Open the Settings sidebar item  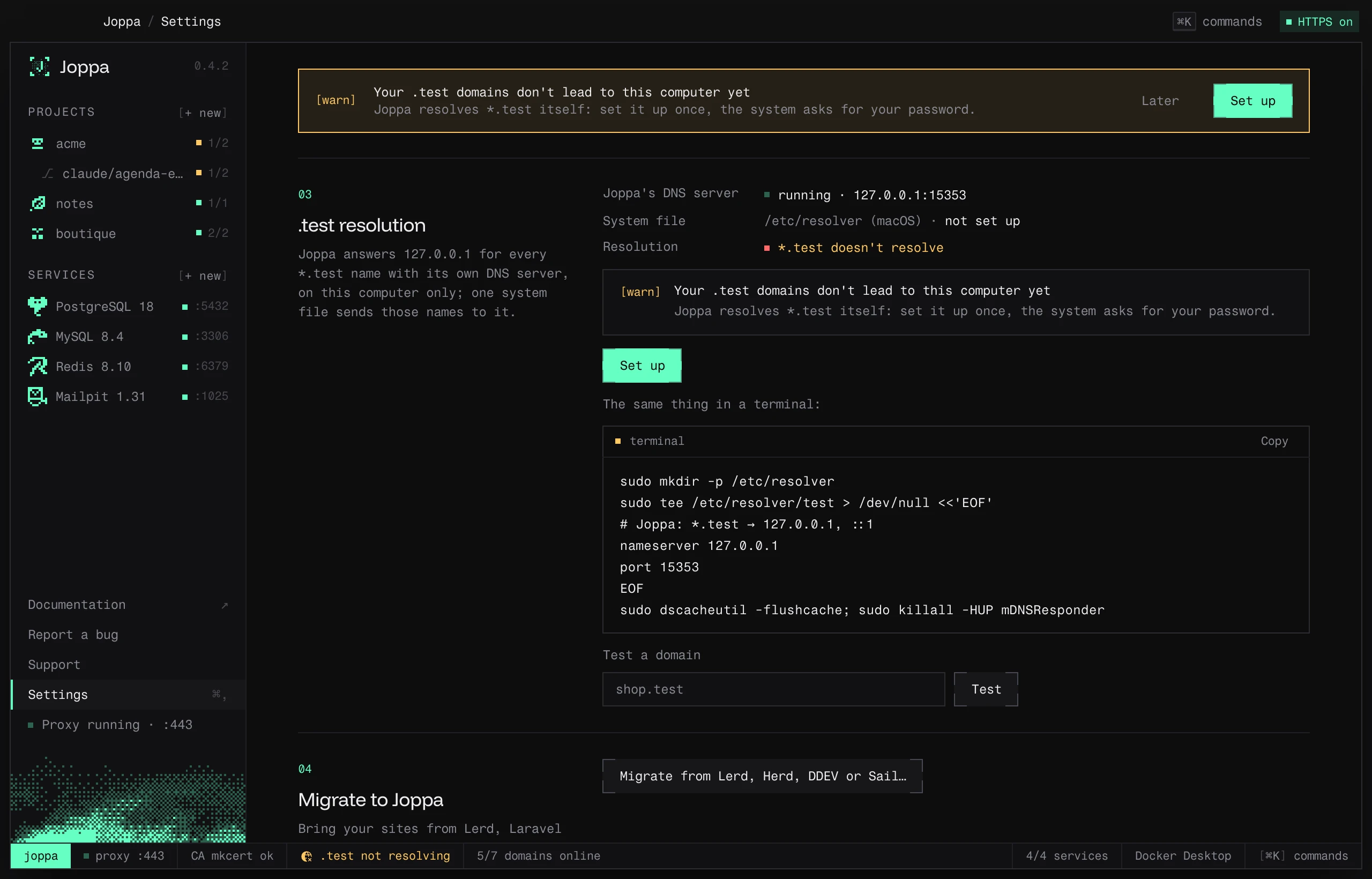129,695
